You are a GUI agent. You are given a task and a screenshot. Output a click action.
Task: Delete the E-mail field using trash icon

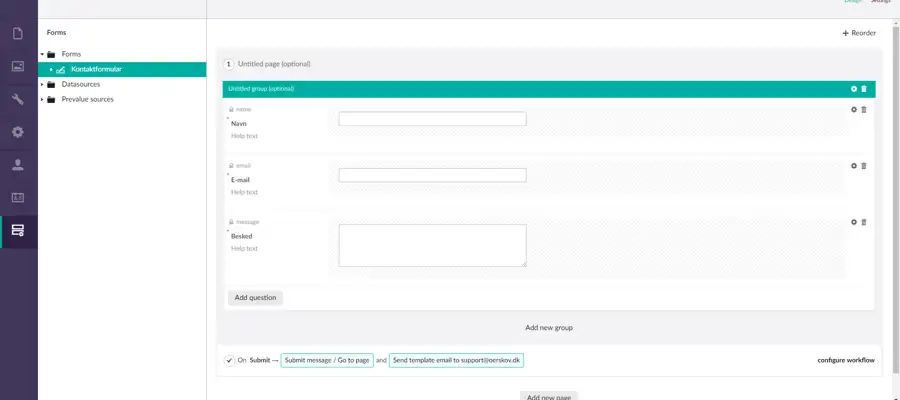[864, 166]
